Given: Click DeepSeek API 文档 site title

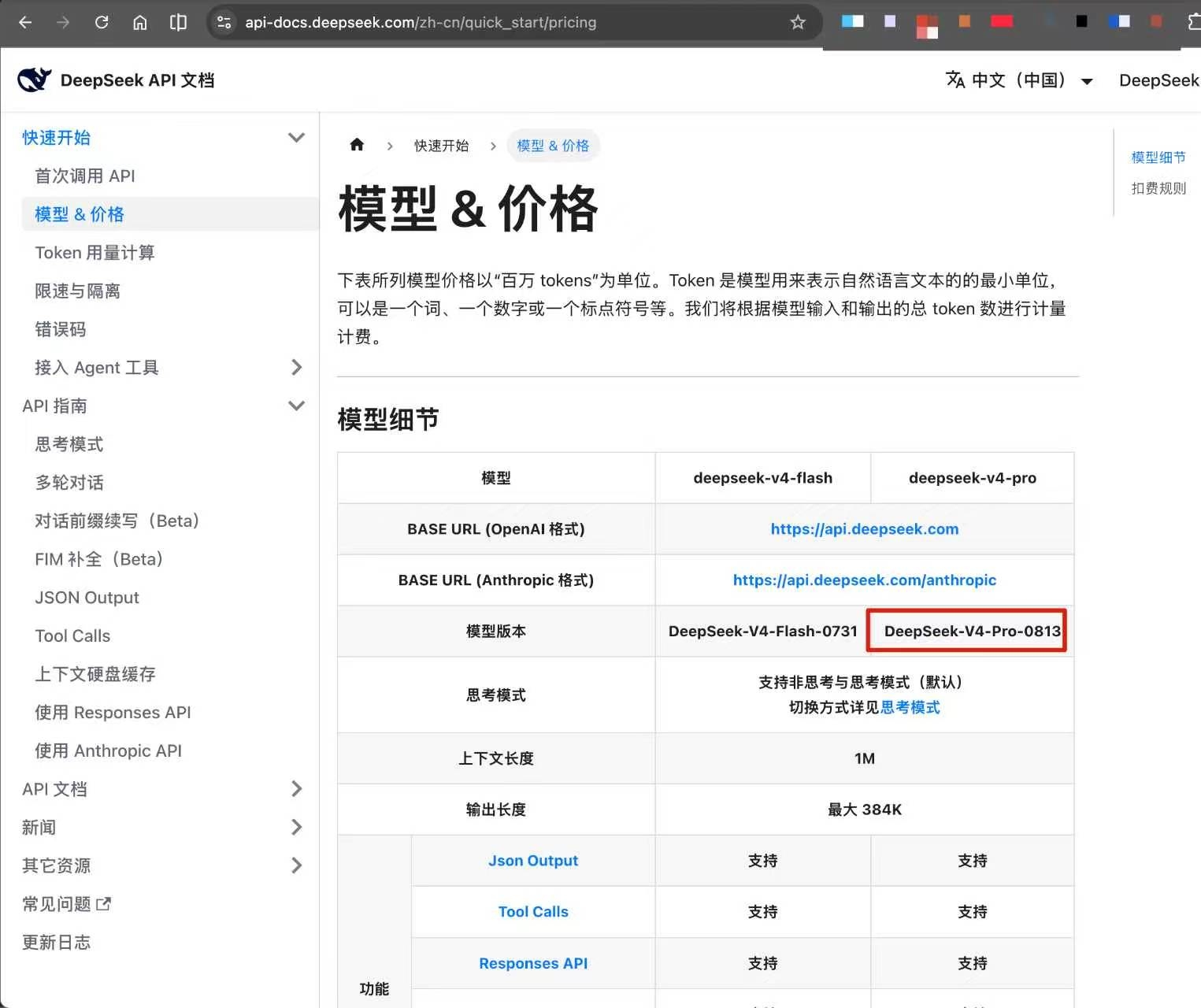Looking at the screenshot, I should pyautogui.click(x=137, y=80).
